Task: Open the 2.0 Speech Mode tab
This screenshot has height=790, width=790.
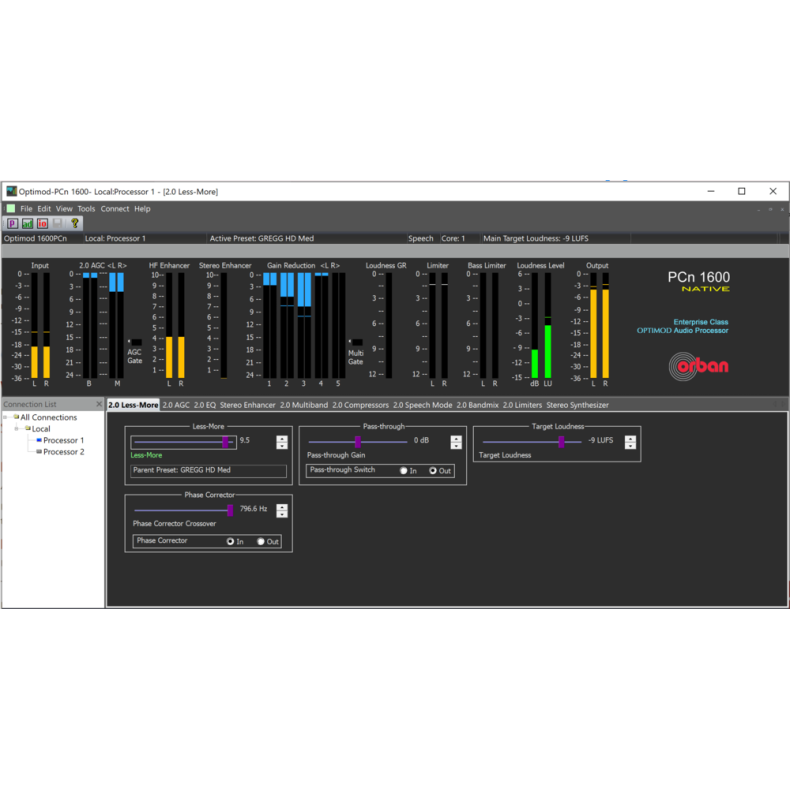Action: coord(423,405)
